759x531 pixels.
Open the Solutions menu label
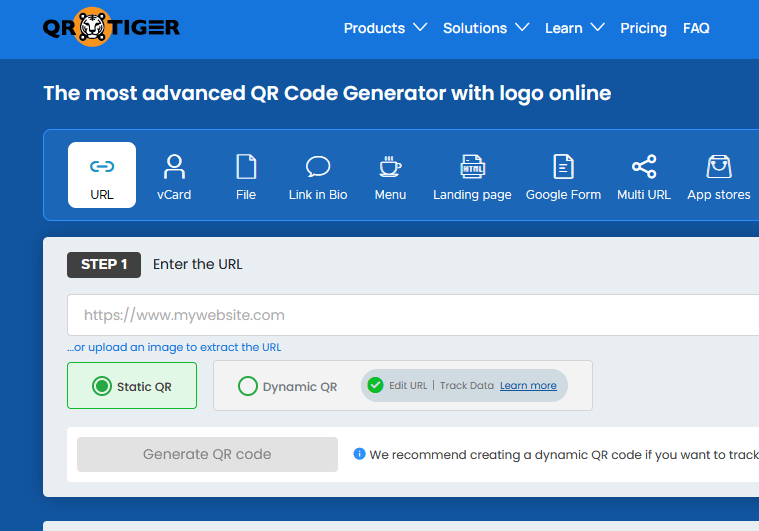475,28
